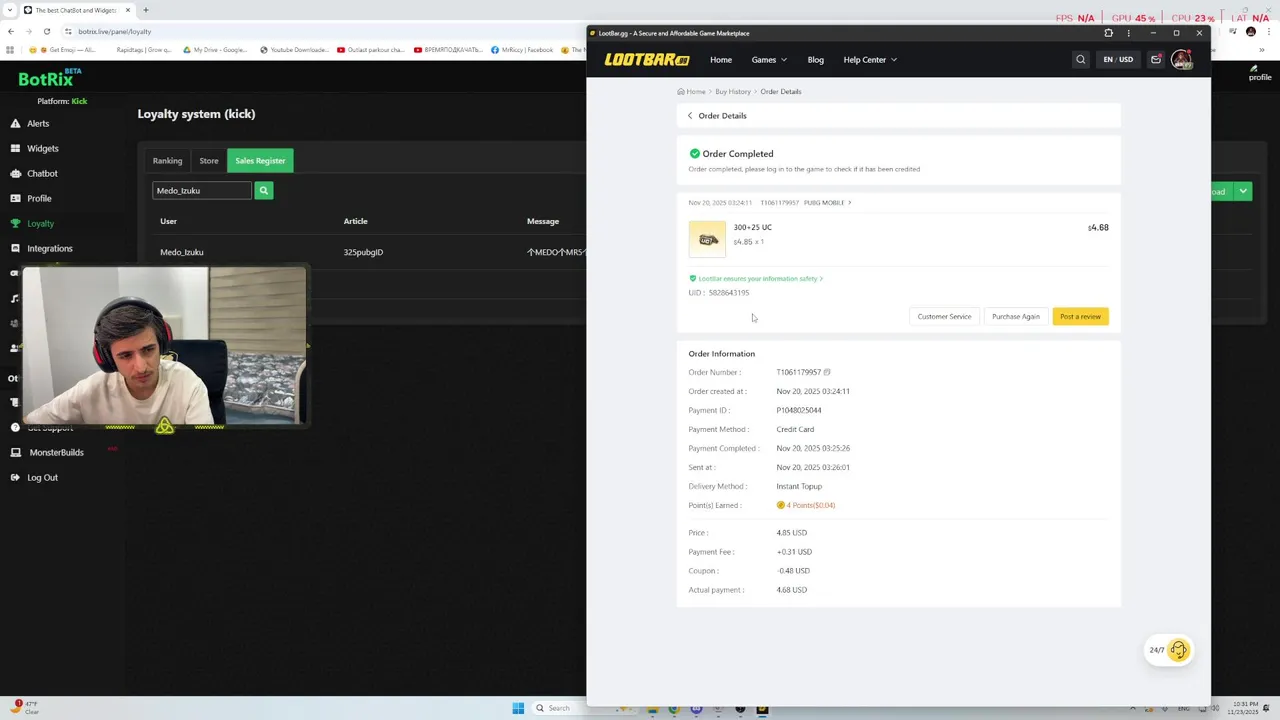Open LootBar user avatar menu
The height and width of the screenshot is (720, 1280).
point(1182,60)
